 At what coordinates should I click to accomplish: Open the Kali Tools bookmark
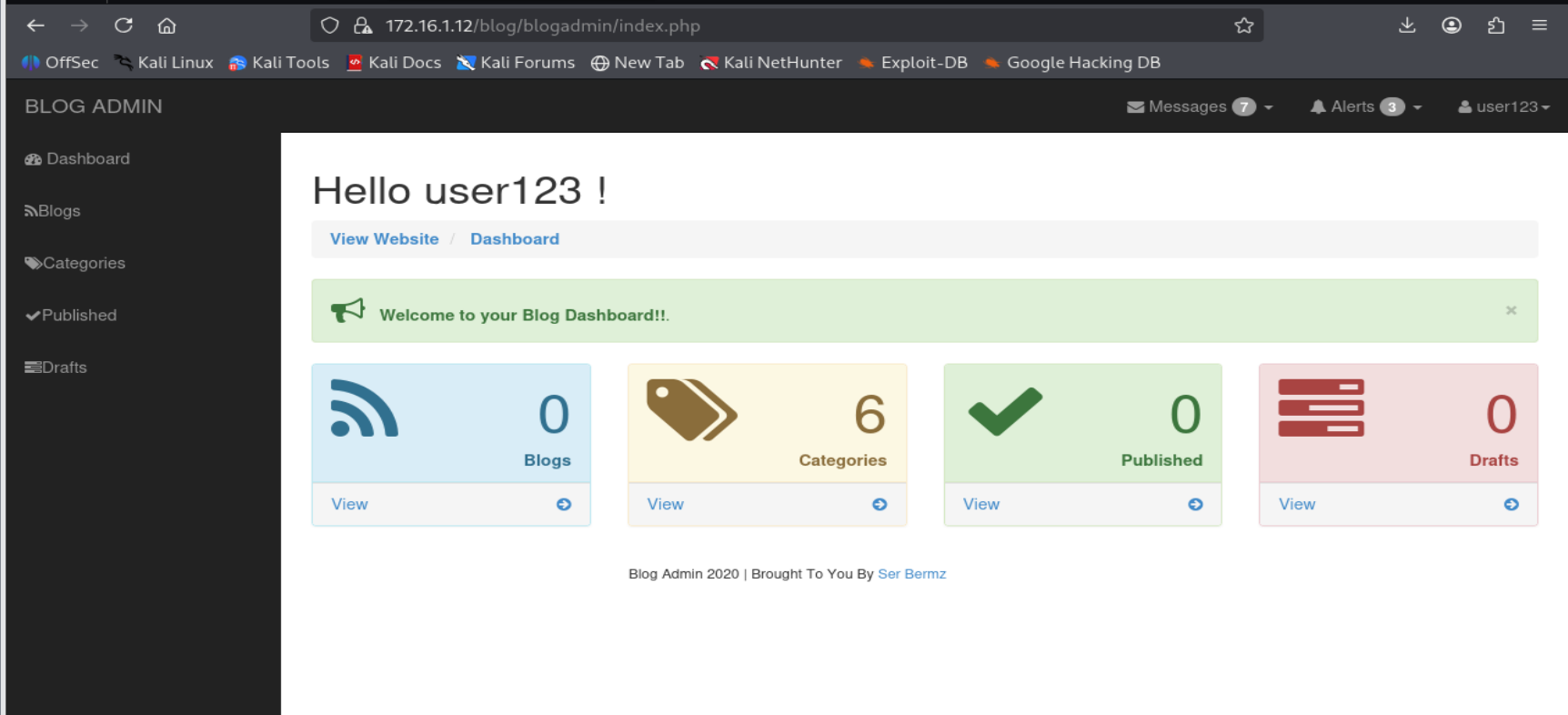pos(279,62)
